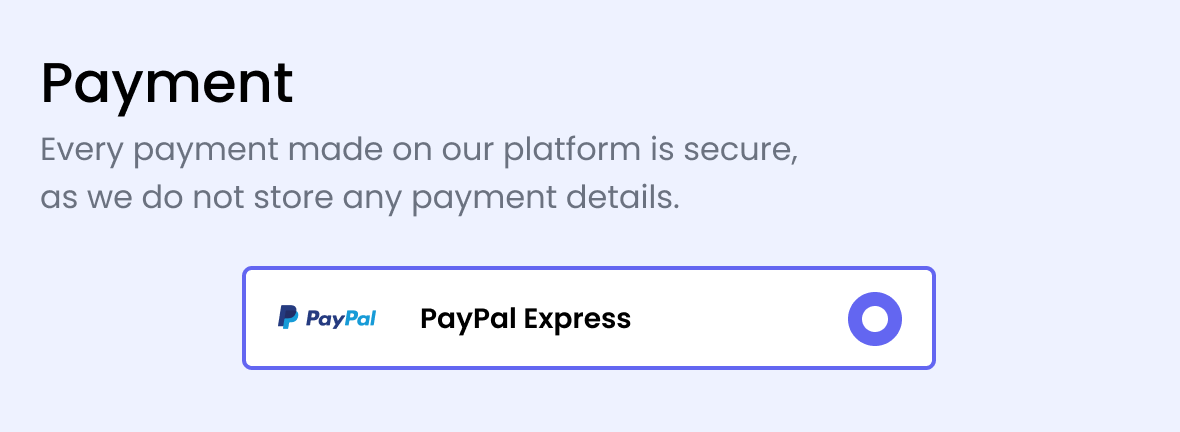This screenshot has width=1180, height=432.
Task: Click the 'as we do not store' text line
Action: pyautogui.click(x=360, y=198)
